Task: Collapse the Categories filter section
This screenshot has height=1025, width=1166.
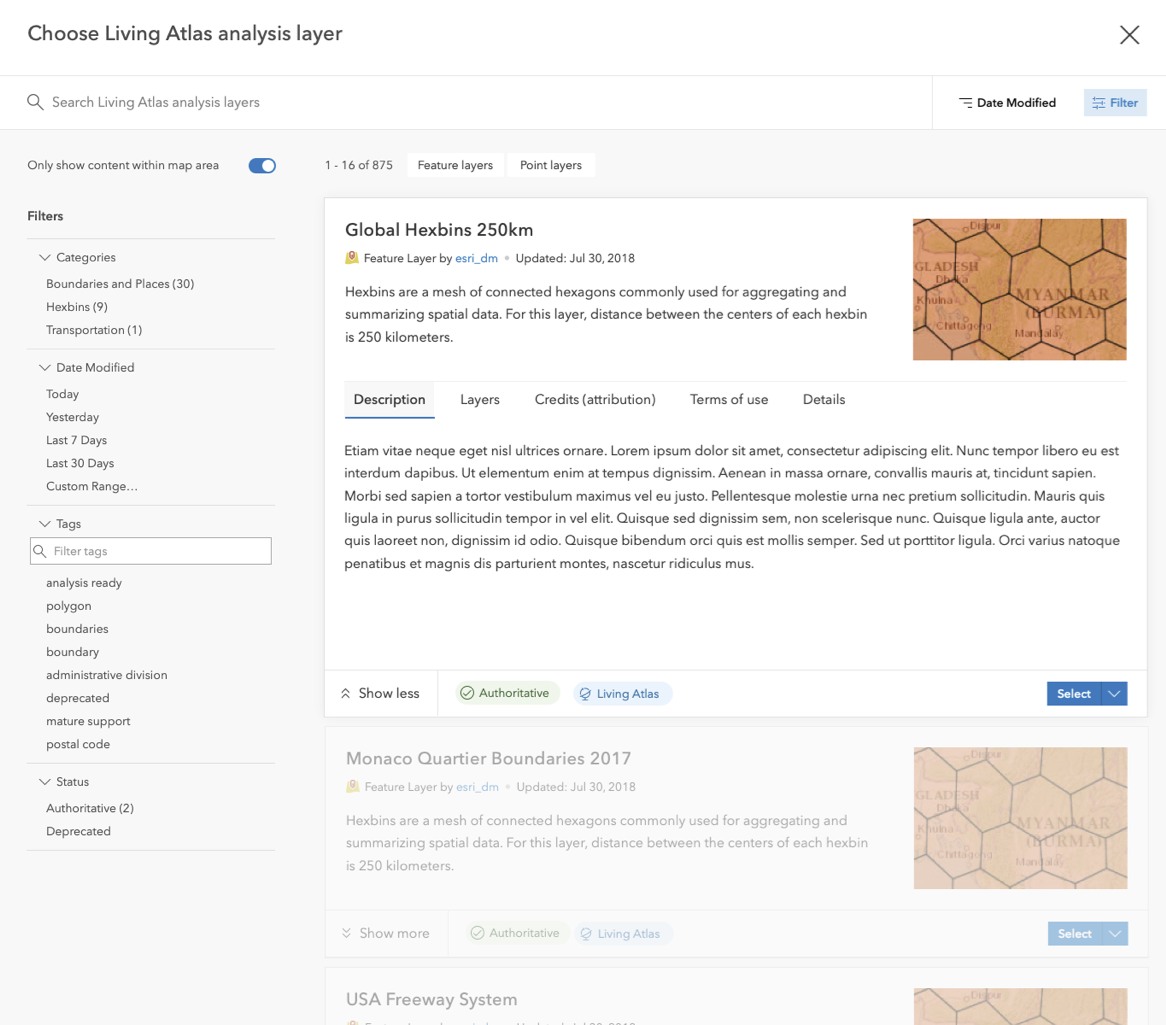Action: [x=45, y=257]
